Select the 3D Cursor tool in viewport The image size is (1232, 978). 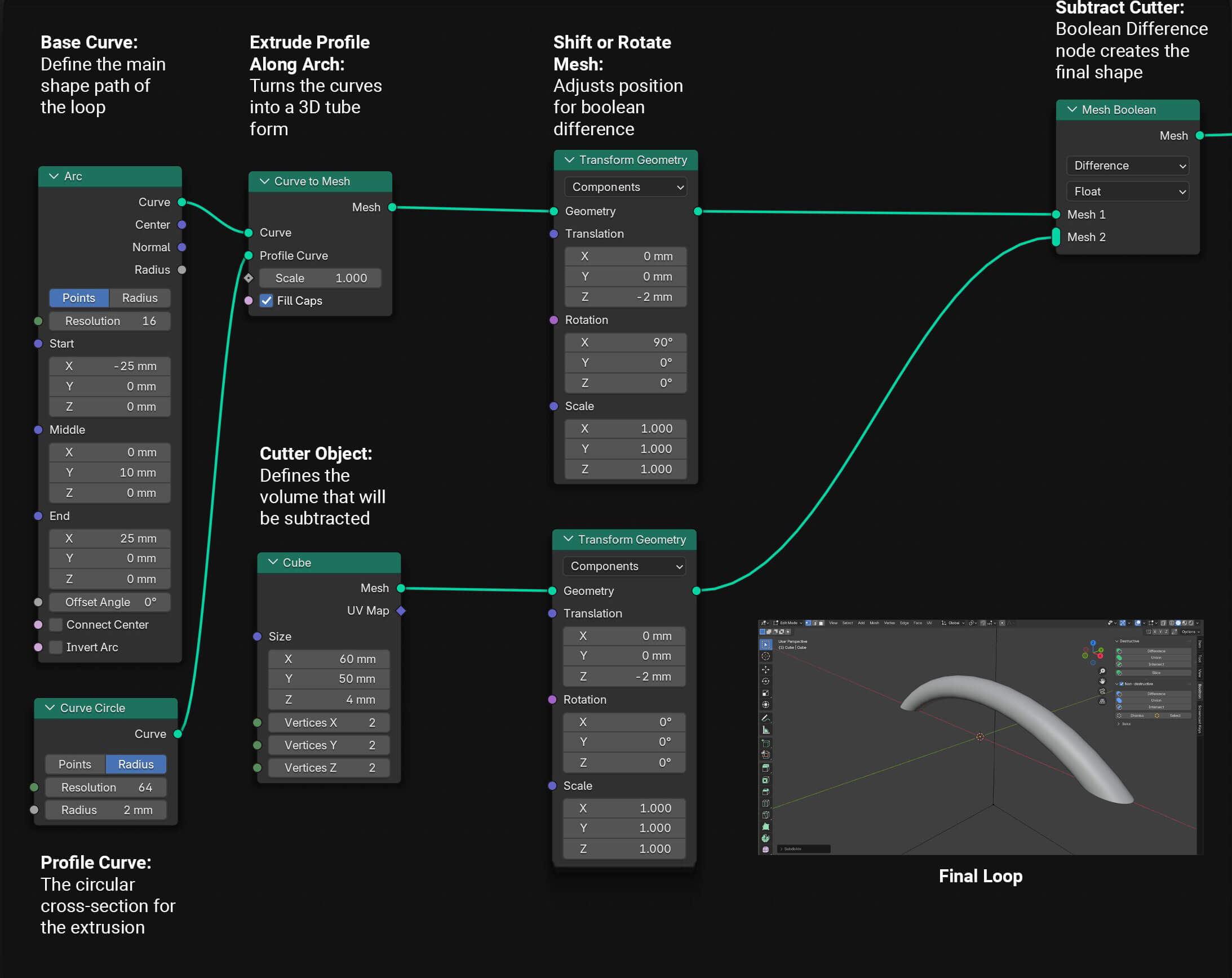coord(766,656)
